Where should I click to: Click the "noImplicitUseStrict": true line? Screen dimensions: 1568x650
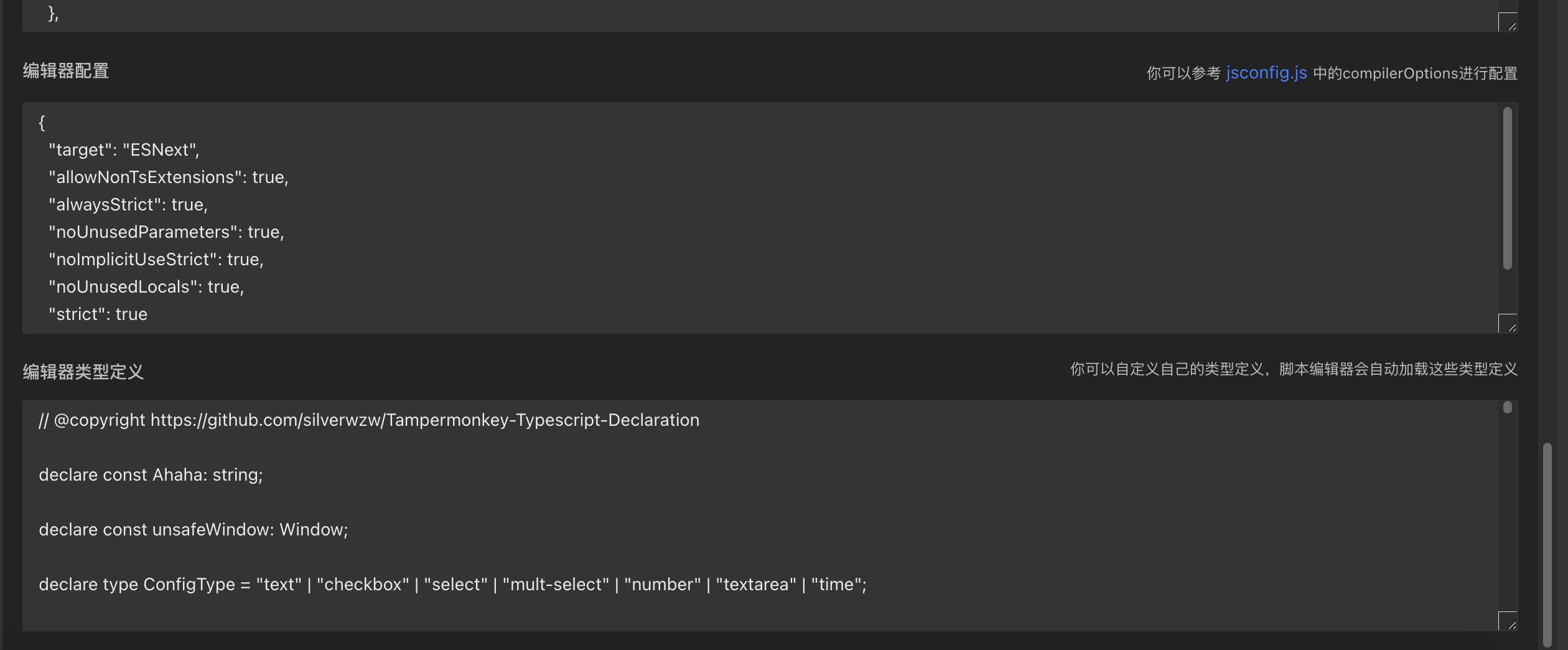point(156,260)
